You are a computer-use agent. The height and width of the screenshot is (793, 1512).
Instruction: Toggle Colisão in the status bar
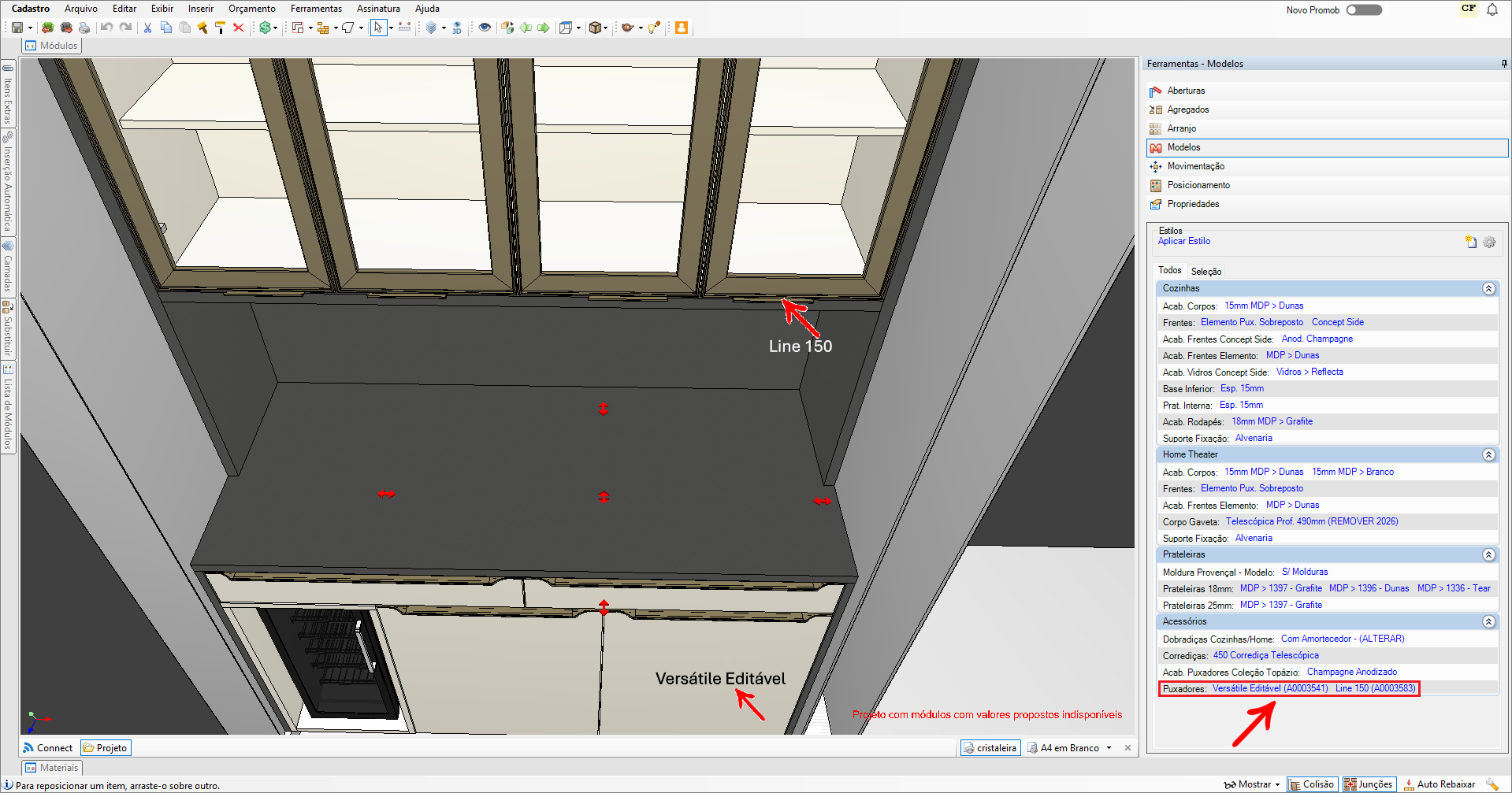click(1312, 784)
